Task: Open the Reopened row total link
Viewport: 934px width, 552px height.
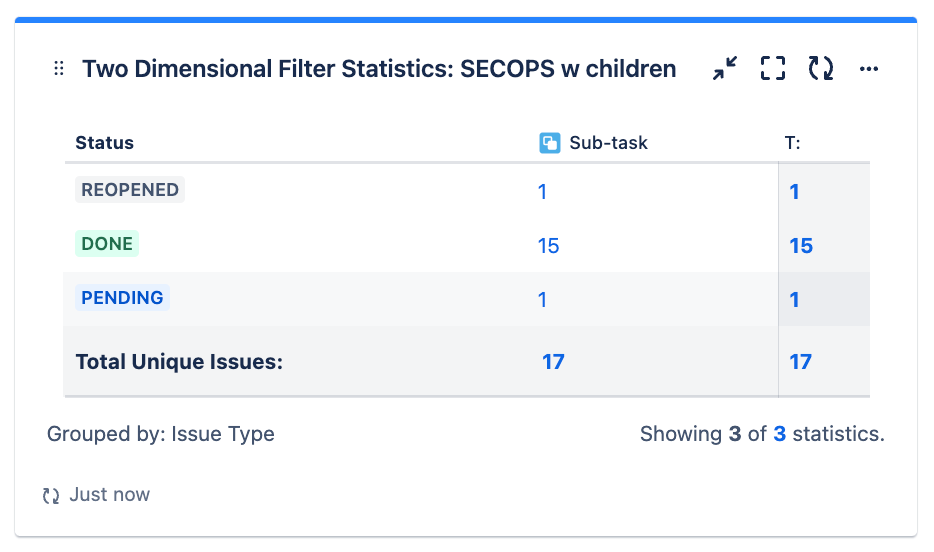Action: click(794, 191)
